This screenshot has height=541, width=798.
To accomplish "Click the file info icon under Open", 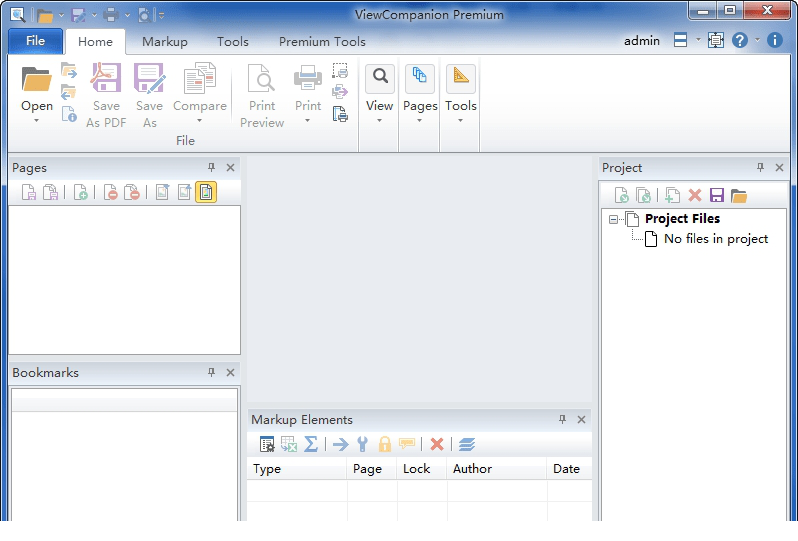I will [x=69, y=114].
